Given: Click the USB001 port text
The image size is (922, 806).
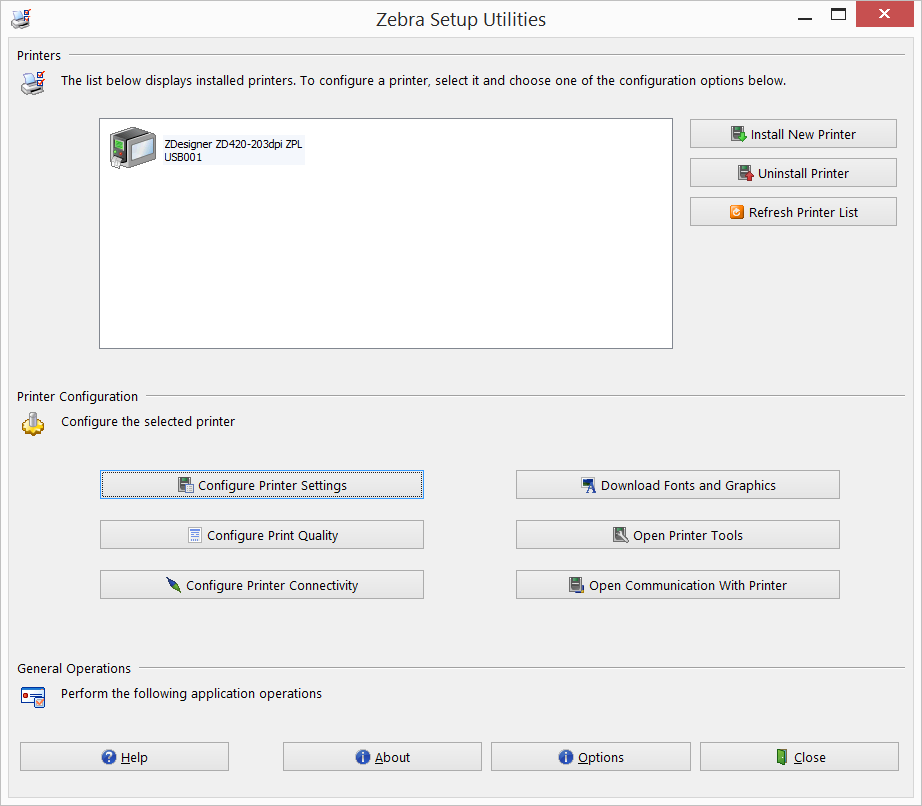Looking at the screenshot, I should pyautogui.click(x=183, y=157).
